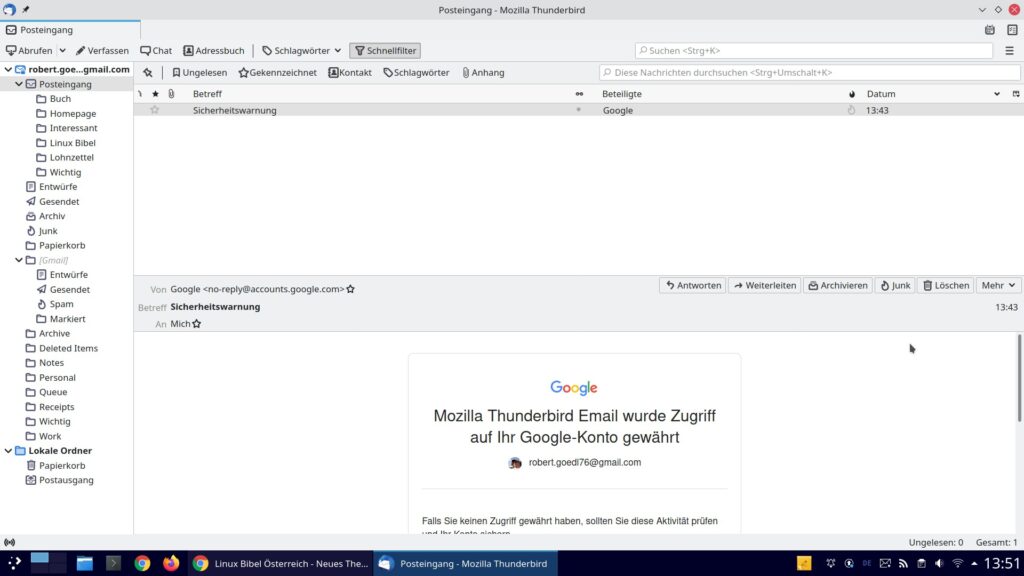The image size is (1024, 576).
Task: Star the sender Google contact
Action: pyautogui.click(x=351, y=289)
